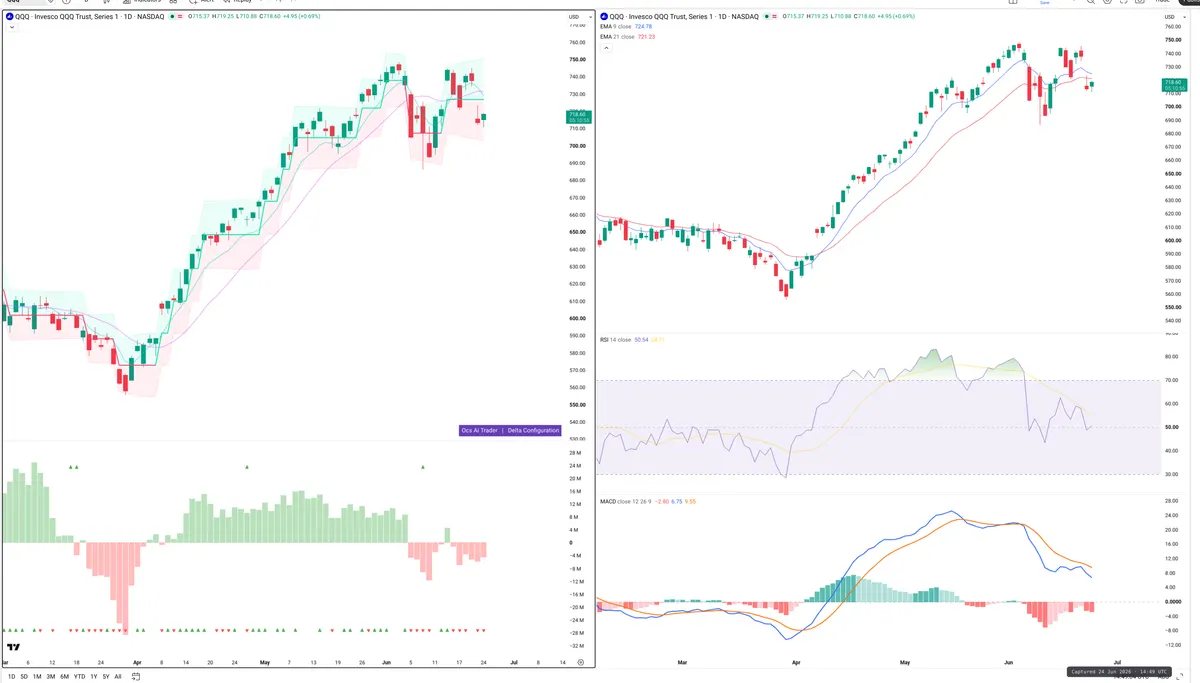This screenshot has width=1200, height=683.
Task: Click the high price H719.25 on right chart
Action: click(818, 16)
